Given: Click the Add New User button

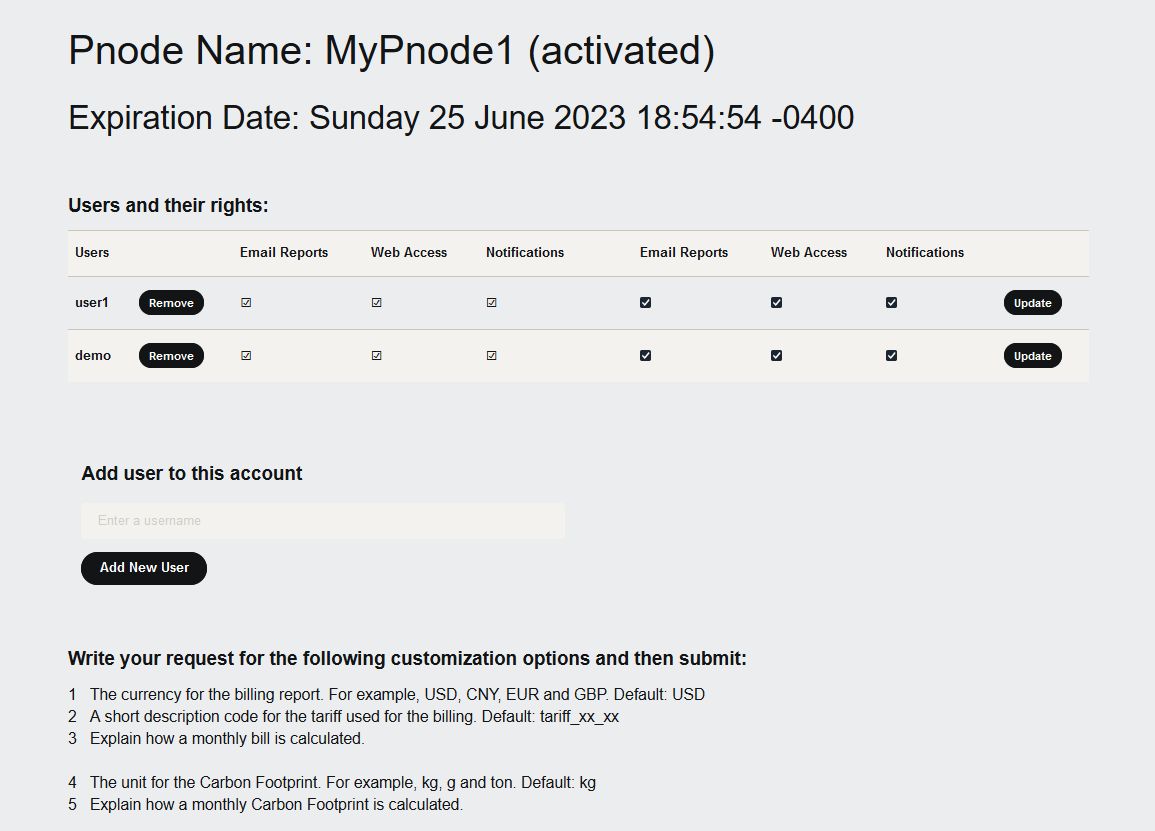Looking at the screenshot, I should 144,568.
